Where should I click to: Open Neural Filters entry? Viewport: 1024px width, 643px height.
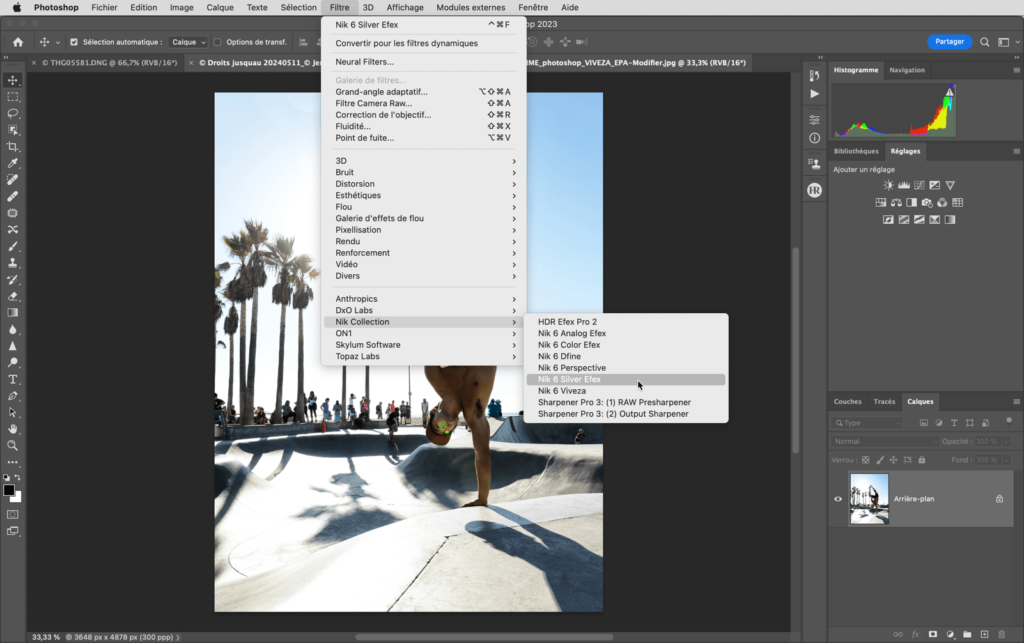(x=425, y=62)
